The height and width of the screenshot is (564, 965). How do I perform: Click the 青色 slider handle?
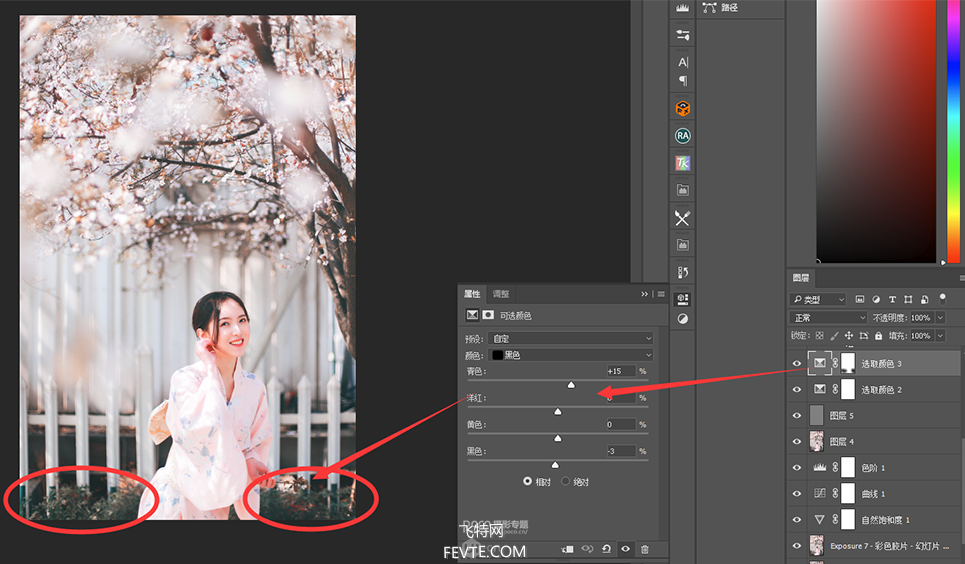(x=571, y=384)
